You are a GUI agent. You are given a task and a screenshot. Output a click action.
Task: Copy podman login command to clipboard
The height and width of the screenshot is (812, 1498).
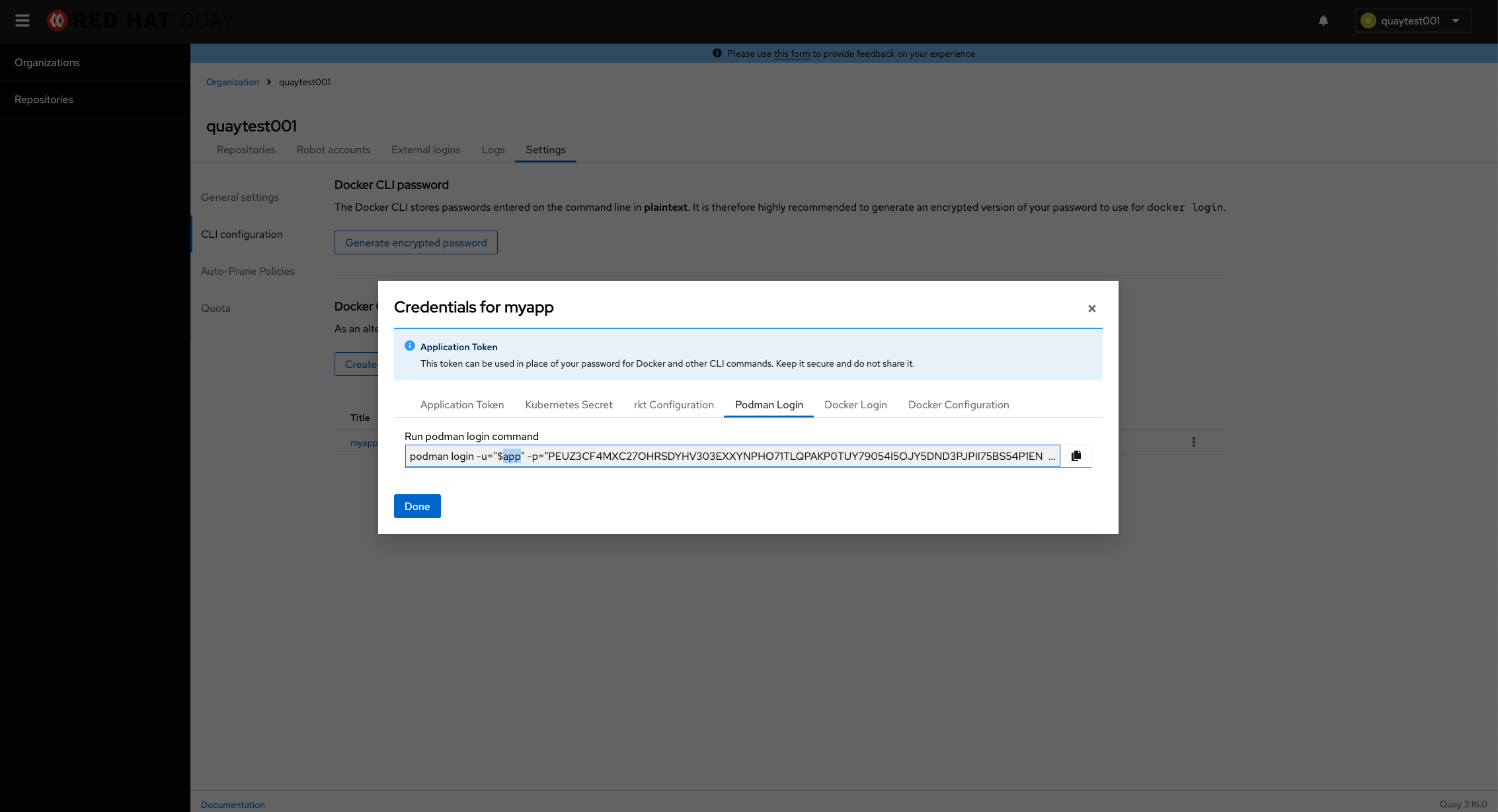pos(1076,456)
